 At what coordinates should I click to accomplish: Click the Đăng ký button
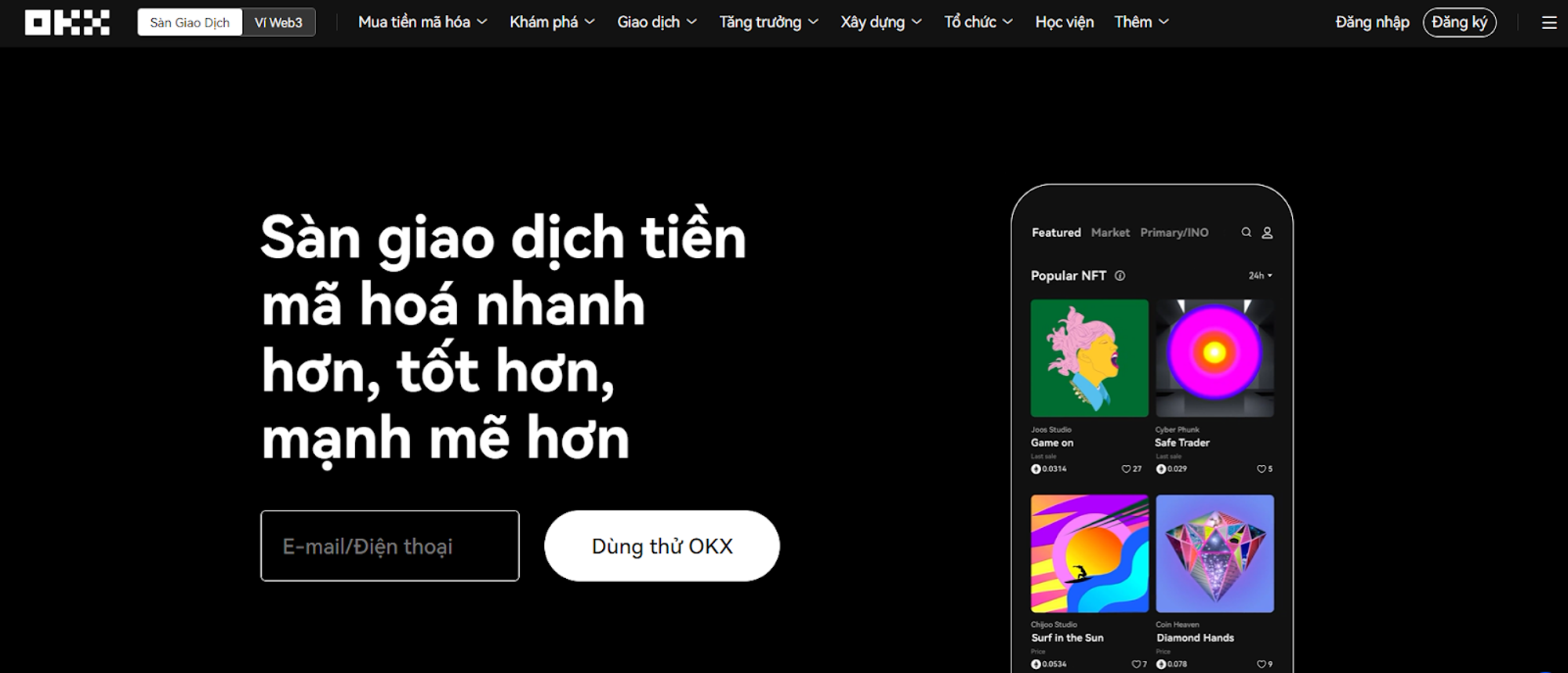click(1459, 23)
